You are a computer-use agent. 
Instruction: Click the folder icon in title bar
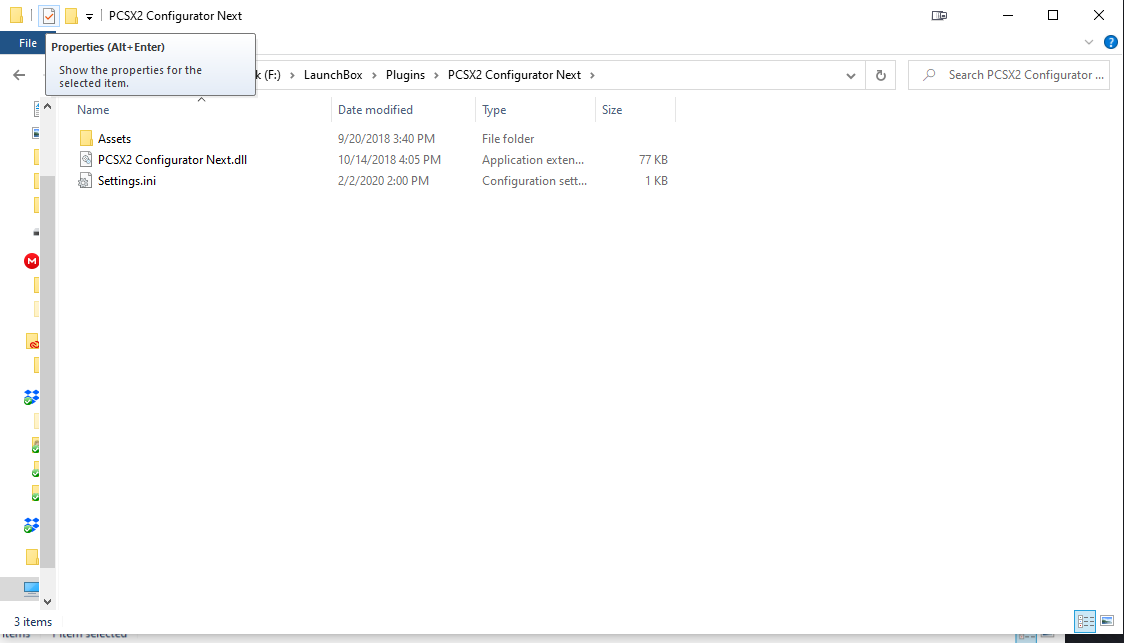16,15
